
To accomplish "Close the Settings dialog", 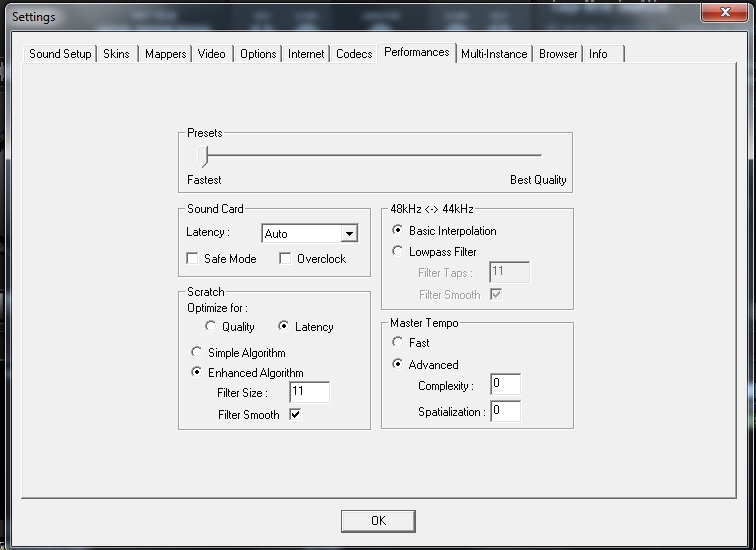I will (724, 12).
